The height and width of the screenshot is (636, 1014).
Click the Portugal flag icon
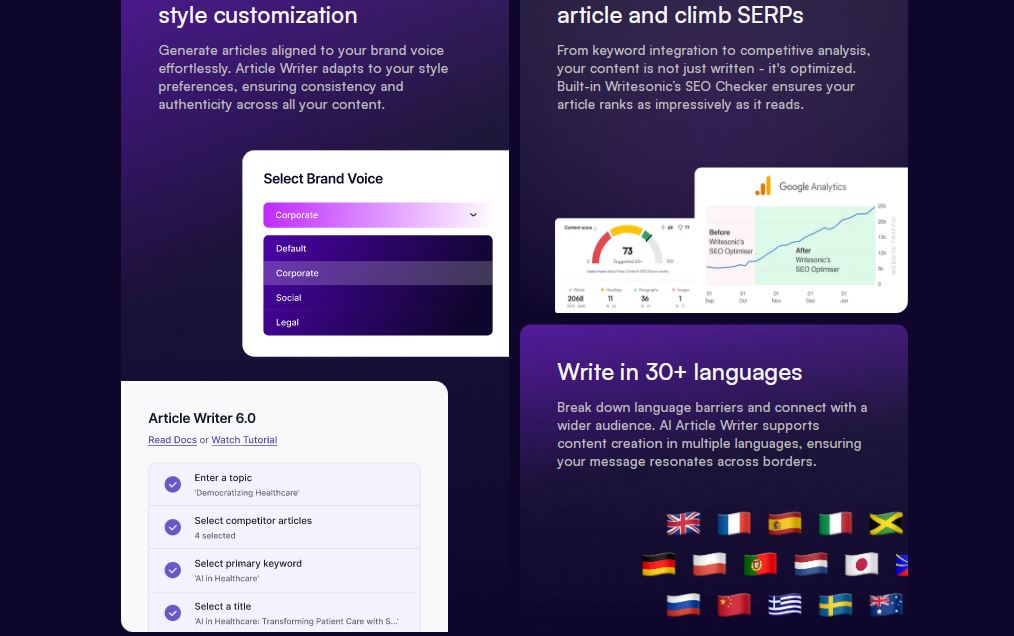point(760,564)
